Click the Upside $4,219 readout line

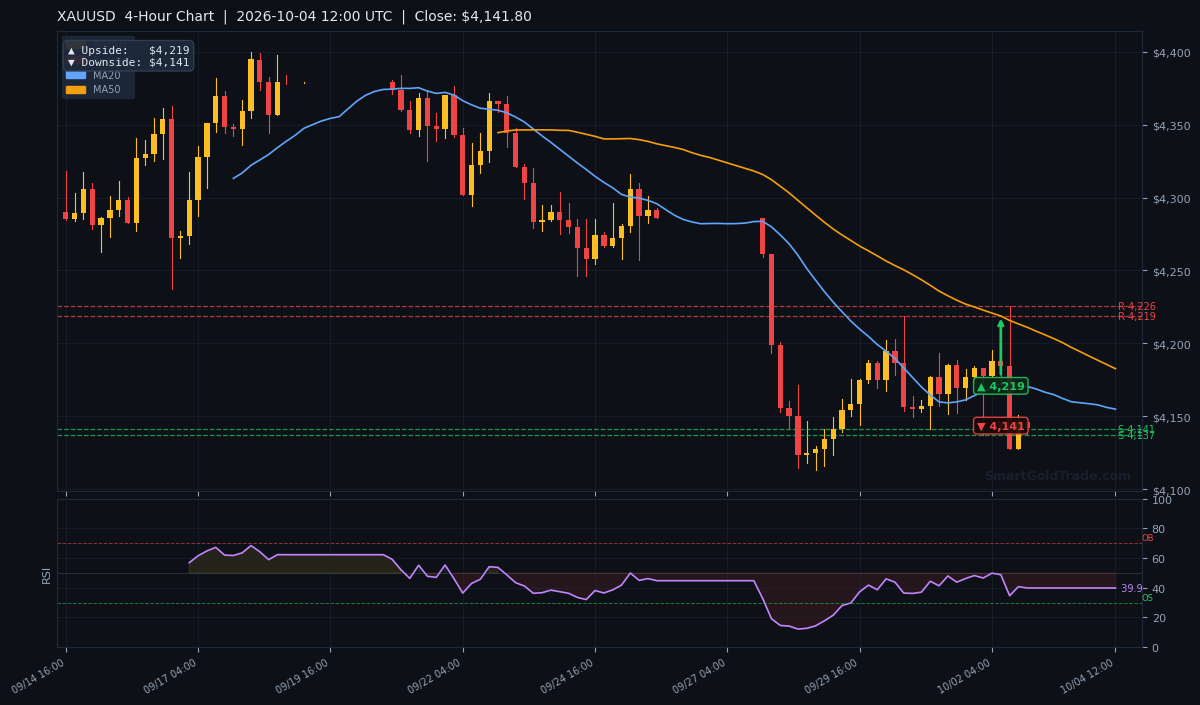click(128, 50)
